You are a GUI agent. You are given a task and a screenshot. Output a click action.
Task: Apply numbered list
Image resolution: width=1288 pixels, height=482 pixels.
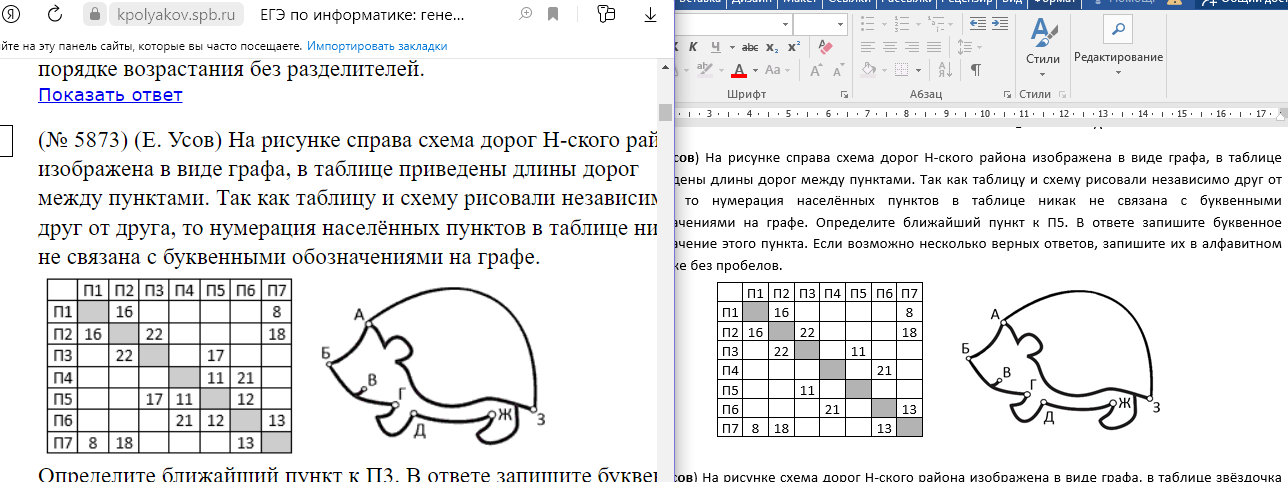point(901,23)
